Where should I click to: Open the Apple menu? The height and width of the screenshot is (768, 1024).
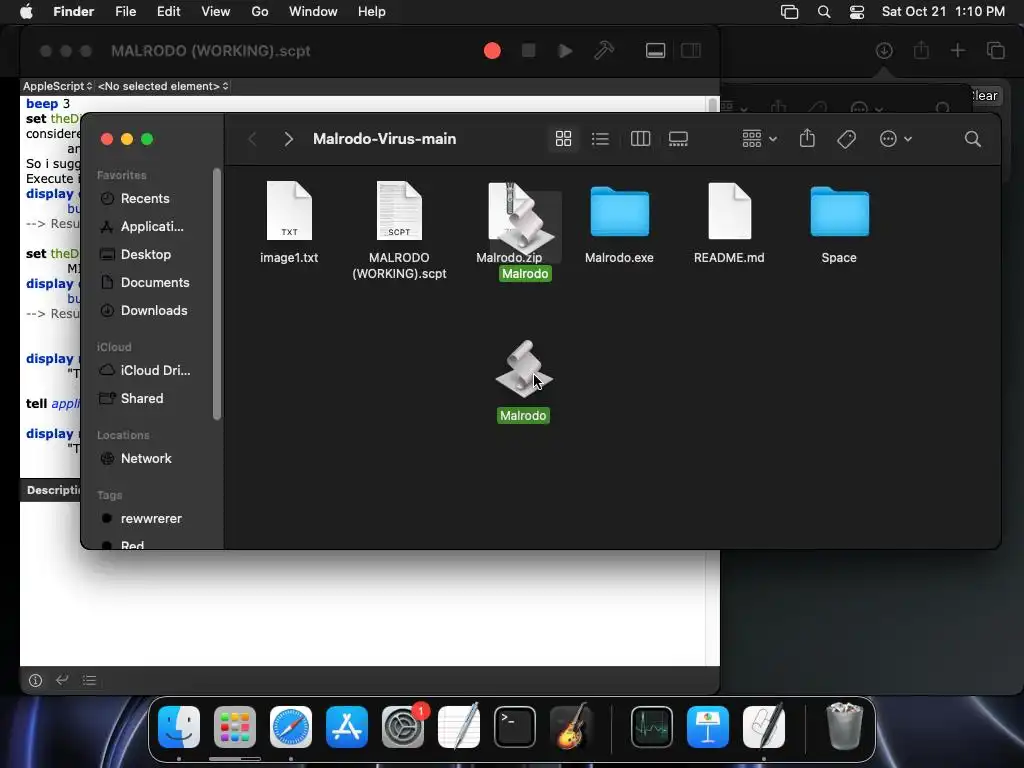pos(26,12)
